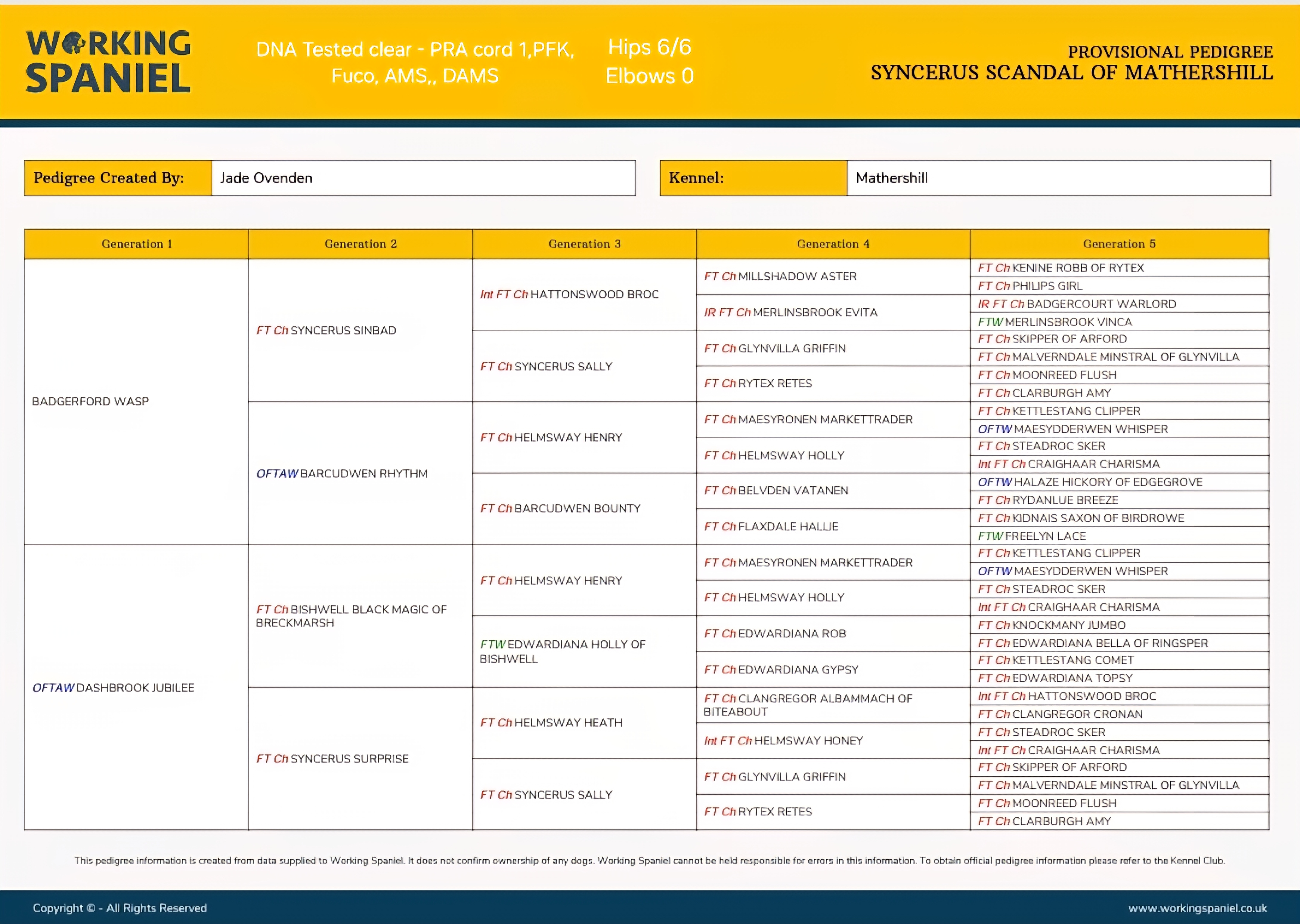The height and width of the screenshot is (924, 1300).
Task: Click the Generation 3 column header
Action: (x=584, y=244)
